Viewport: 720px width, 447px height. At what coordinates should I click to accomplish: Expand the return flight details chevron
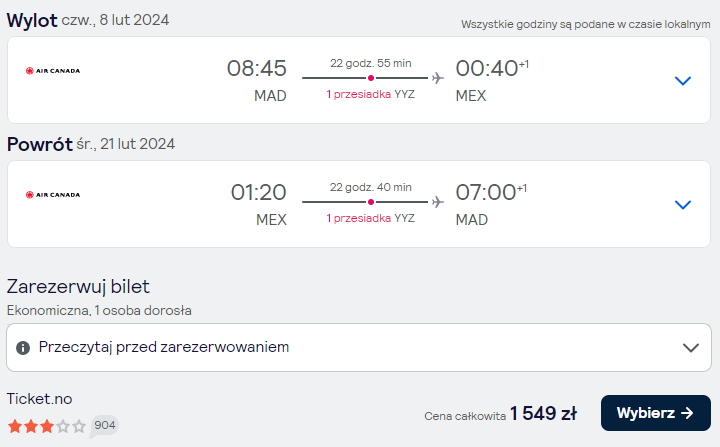click(683, 205)
